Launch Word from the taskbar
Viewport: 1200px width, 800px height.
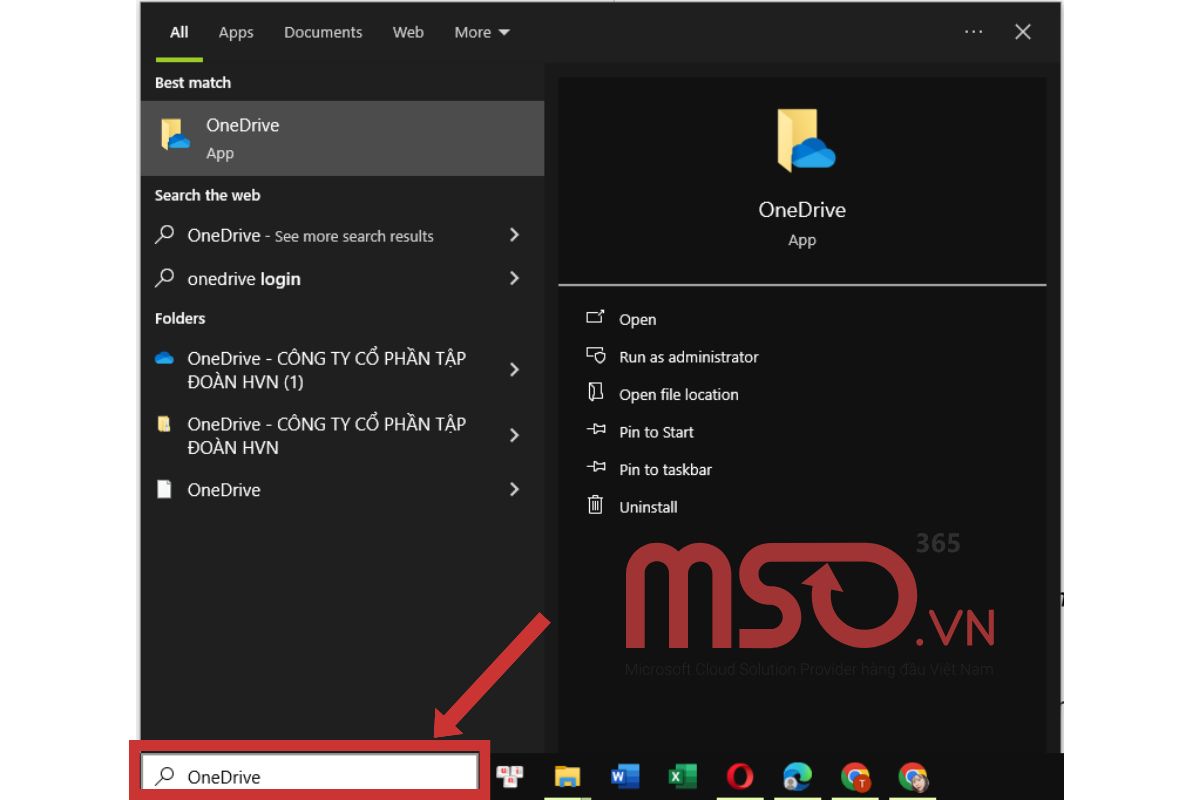625,776
